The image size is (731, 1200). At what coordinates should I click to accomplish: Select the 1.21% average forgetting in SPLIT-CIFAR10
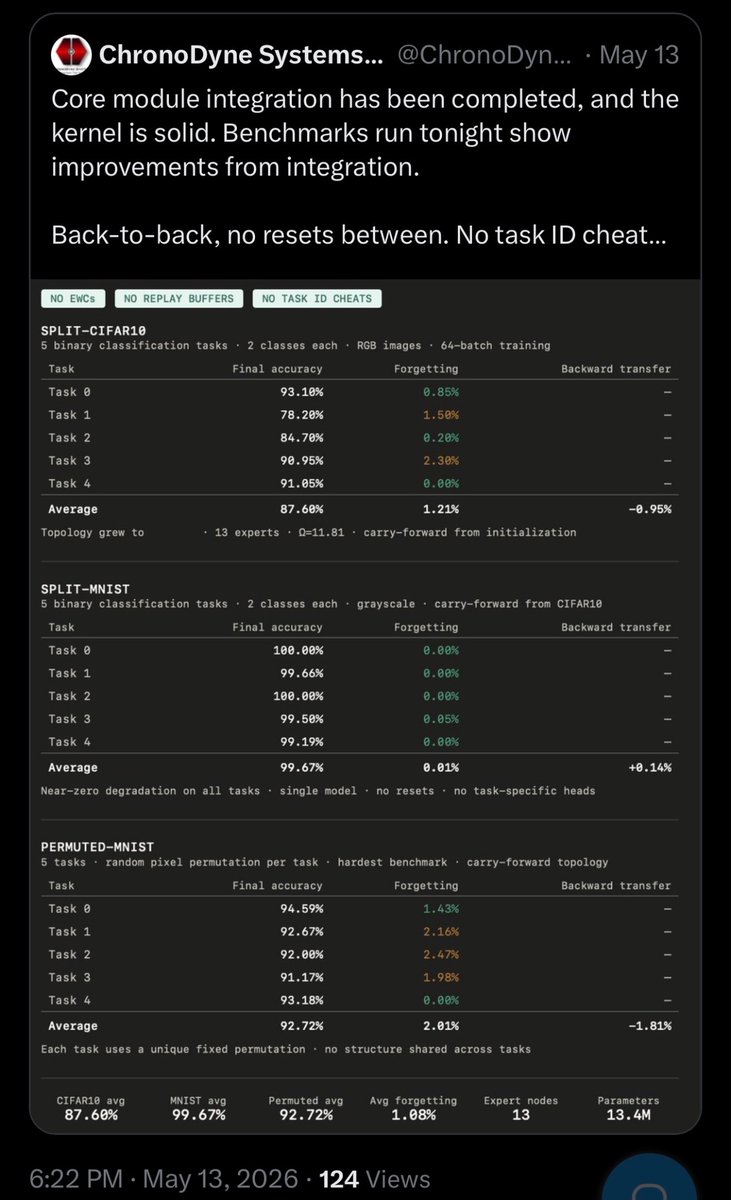[x=441, y=509]
